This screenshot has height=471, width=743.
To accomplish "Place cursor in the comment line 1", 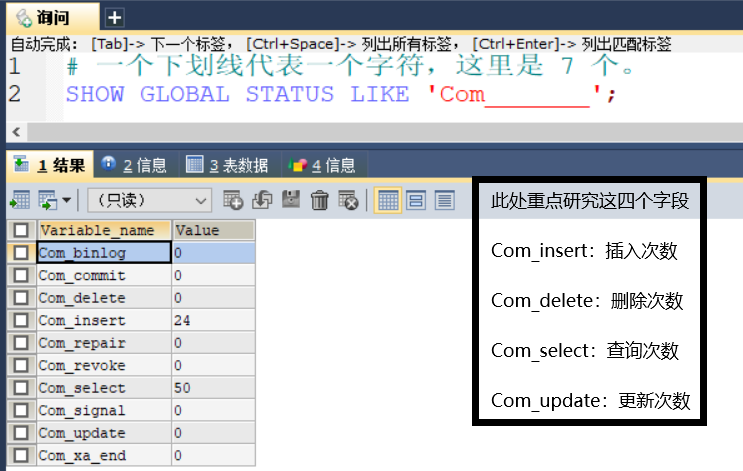I will pos(351,65).
